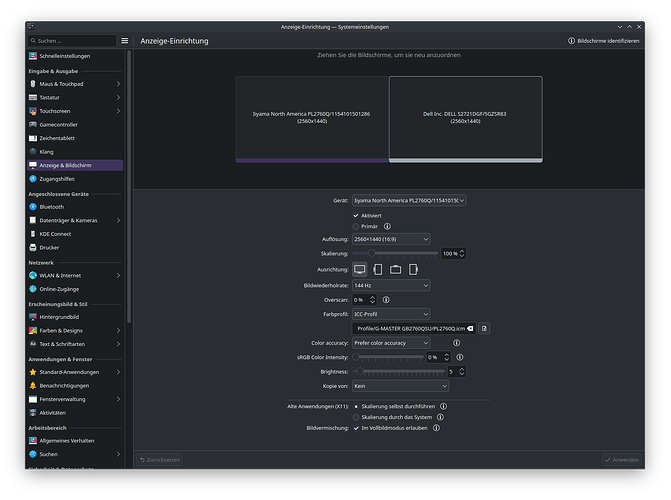This screenshot has width=671, height=500.
Task: Select portrait left rotation icon
Action: (x=377, y=269)
